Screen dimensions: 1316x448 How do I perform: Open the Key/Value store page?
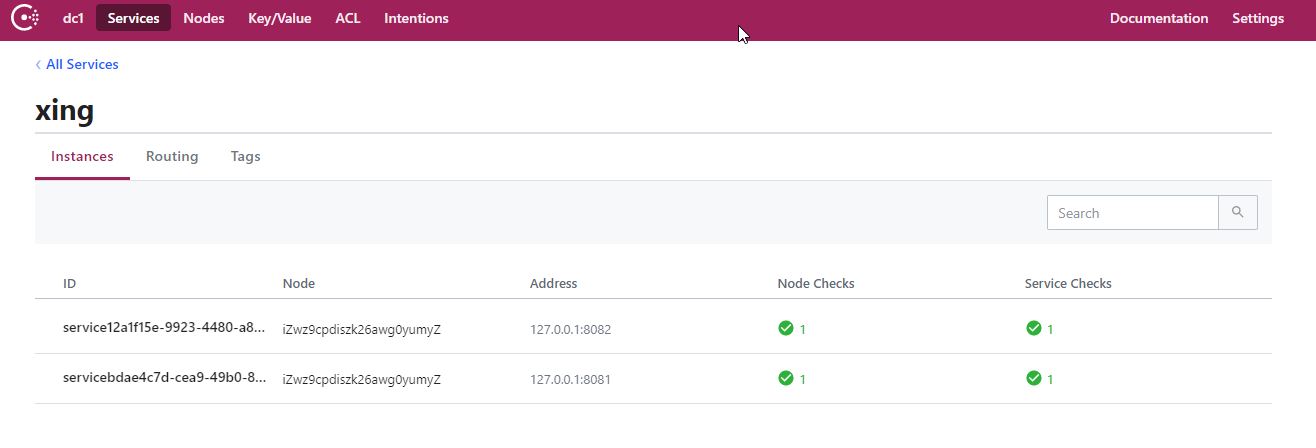pos(279,18)
